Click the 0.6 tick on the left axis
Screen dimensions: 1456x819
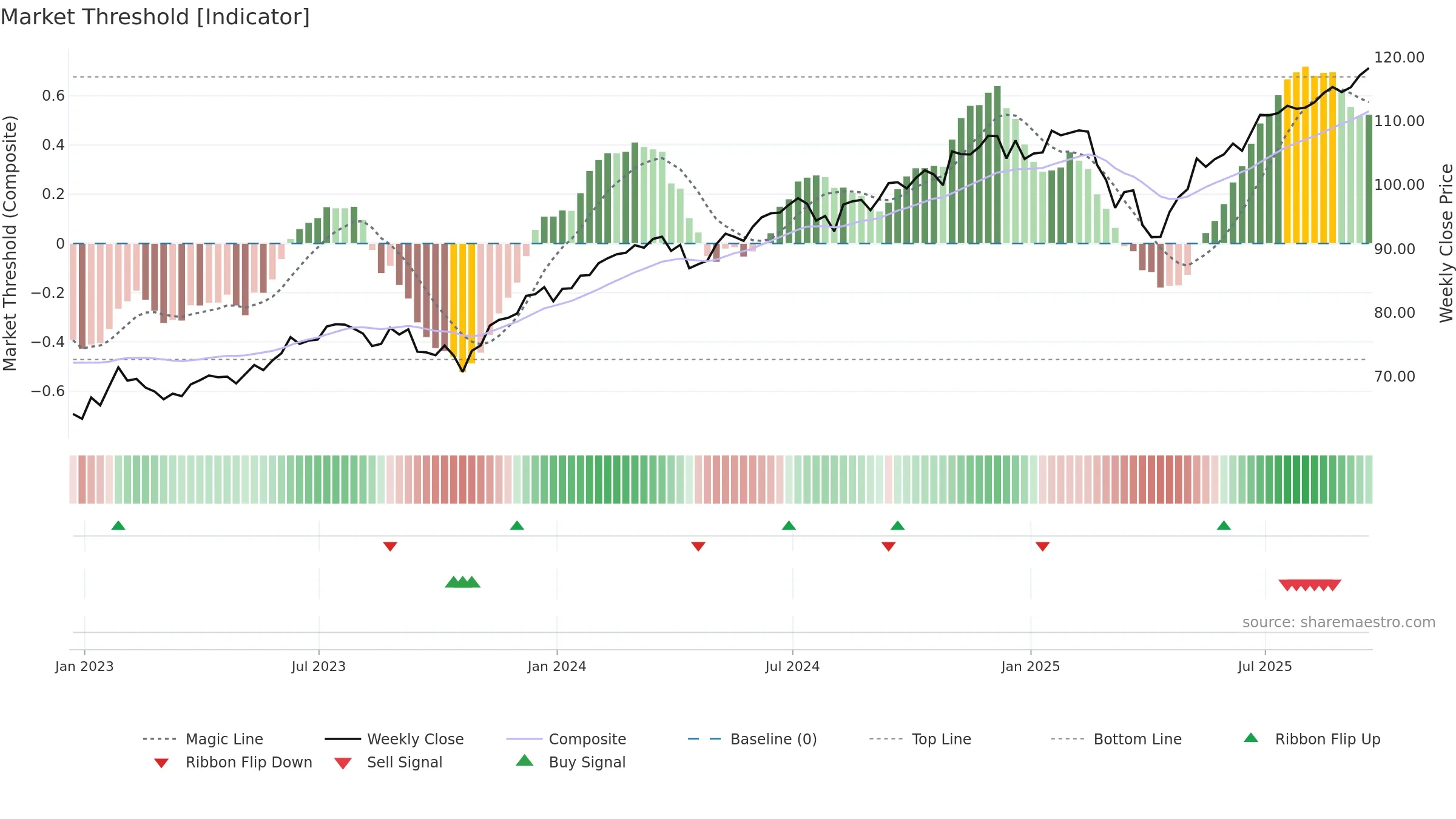click(x=53, y=96)
